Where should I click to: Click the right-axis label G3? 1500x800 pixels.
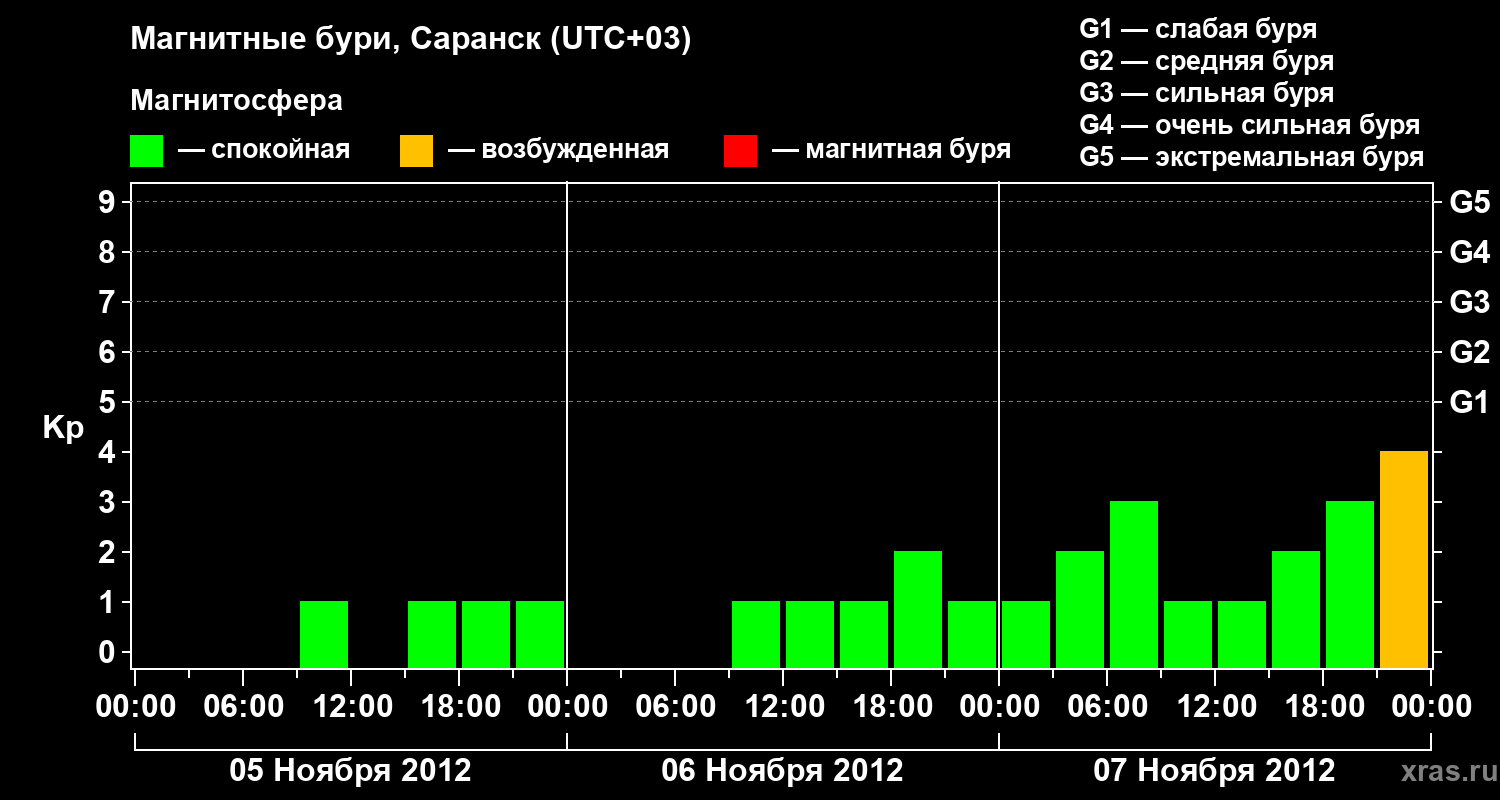pos(1469,302)
